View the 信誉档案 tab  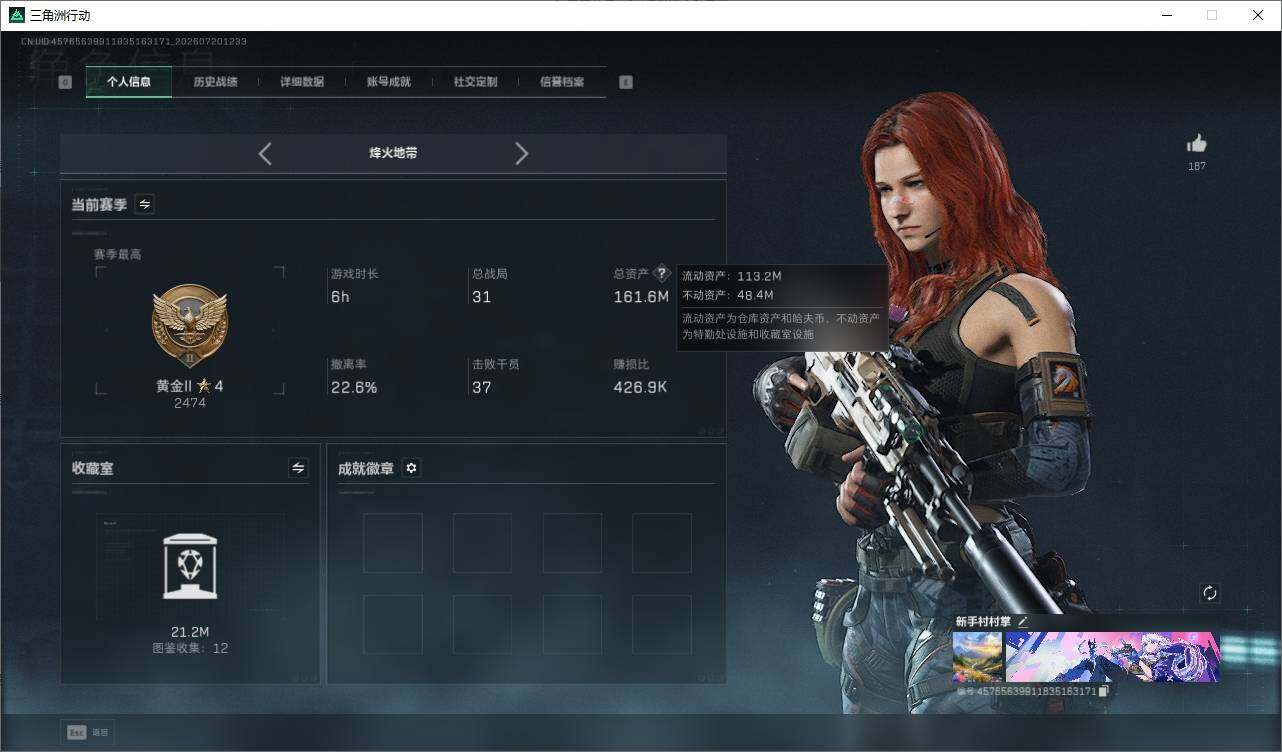pyautogui.click(x=562, y=82)
